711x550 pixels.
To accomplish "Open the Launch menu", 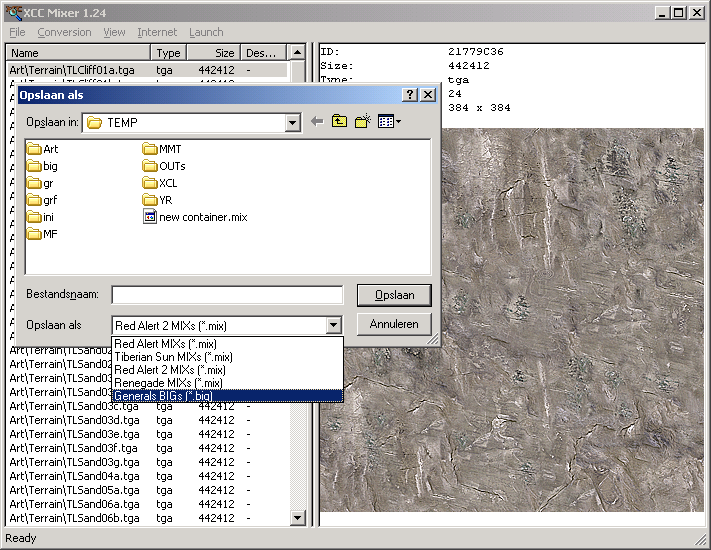I will (206, 32).
